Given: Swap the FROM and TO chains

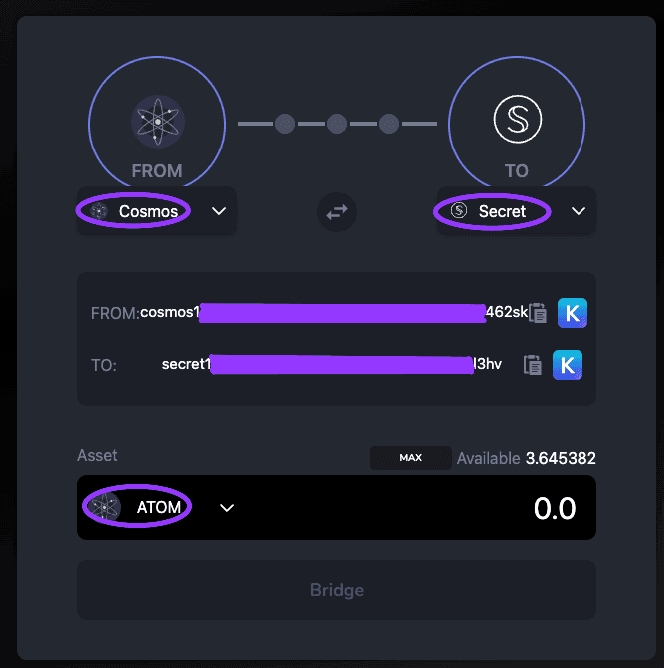Looking at the screenshot, I should coord(337,212).
